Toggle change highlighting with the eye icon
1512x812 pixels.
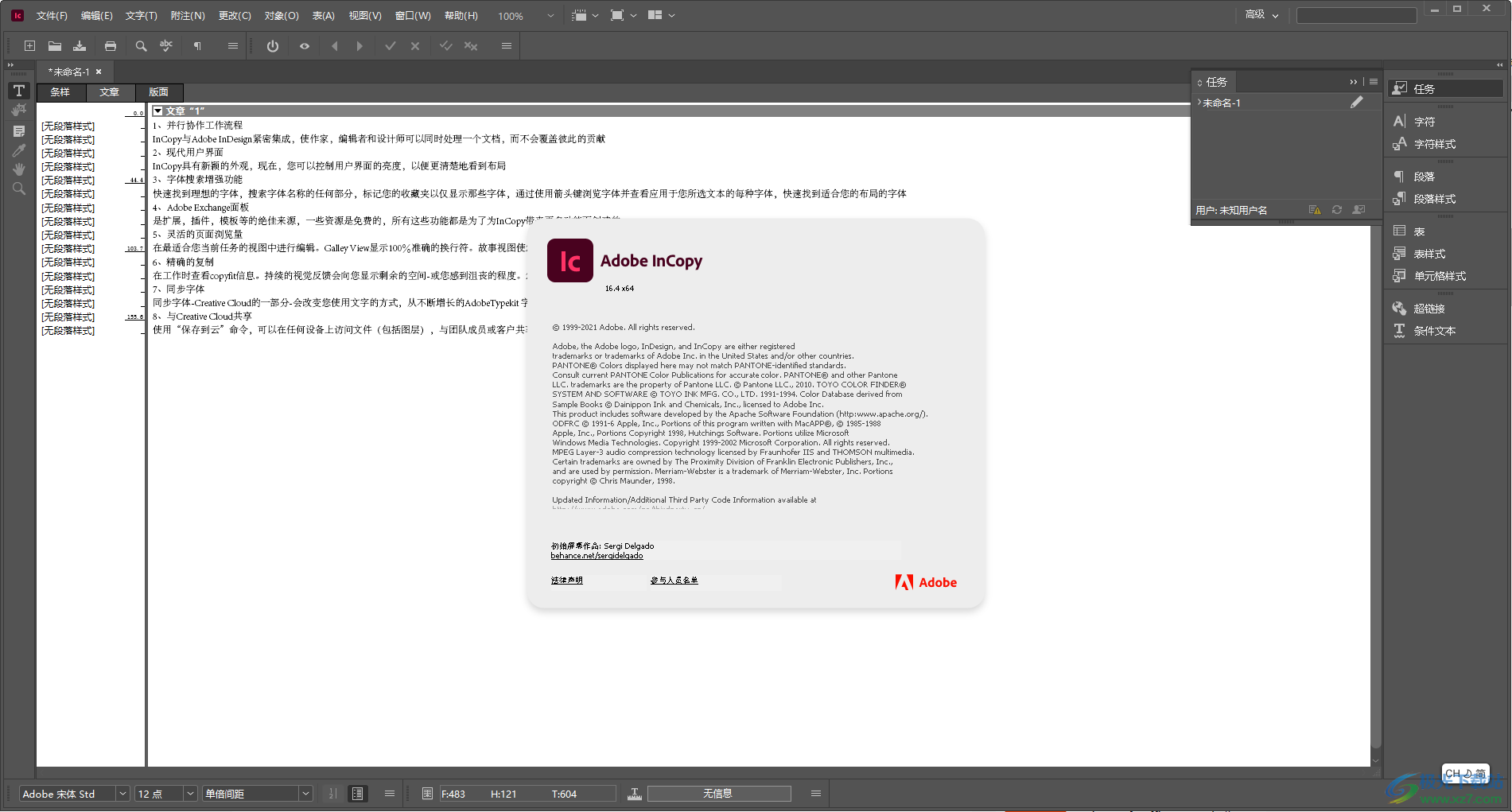coord(304,45)
